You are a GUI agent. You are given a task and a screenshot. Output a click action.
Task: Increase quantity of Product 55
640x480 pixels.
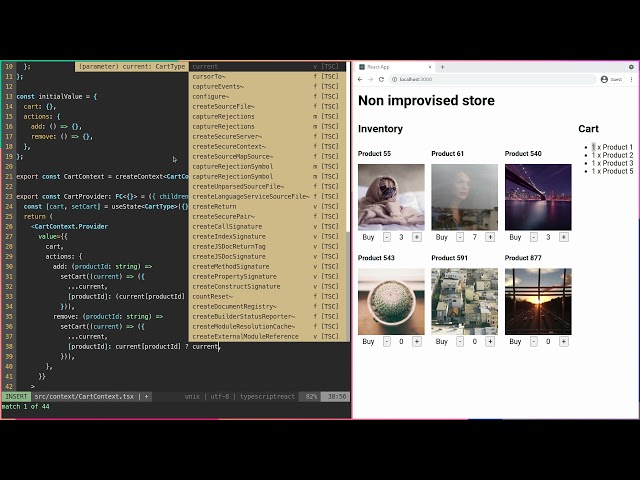coord(417,237)
